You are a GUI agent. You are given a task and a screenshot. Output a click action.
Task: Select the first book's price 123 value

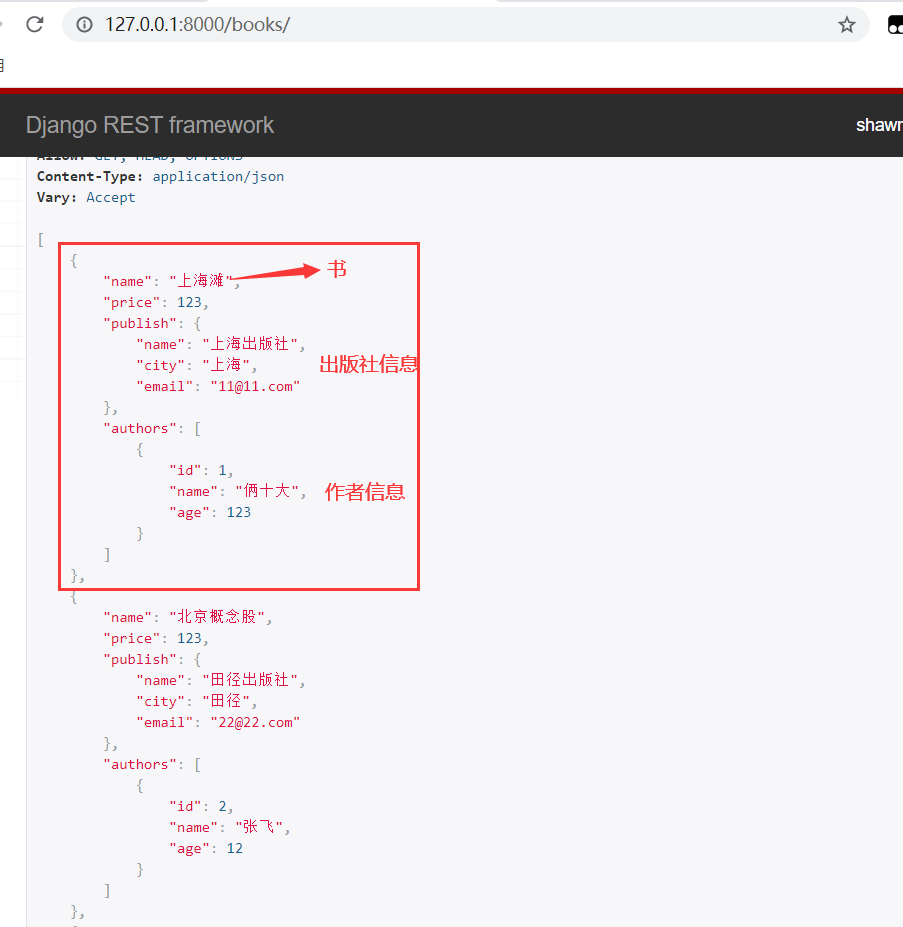189,302
